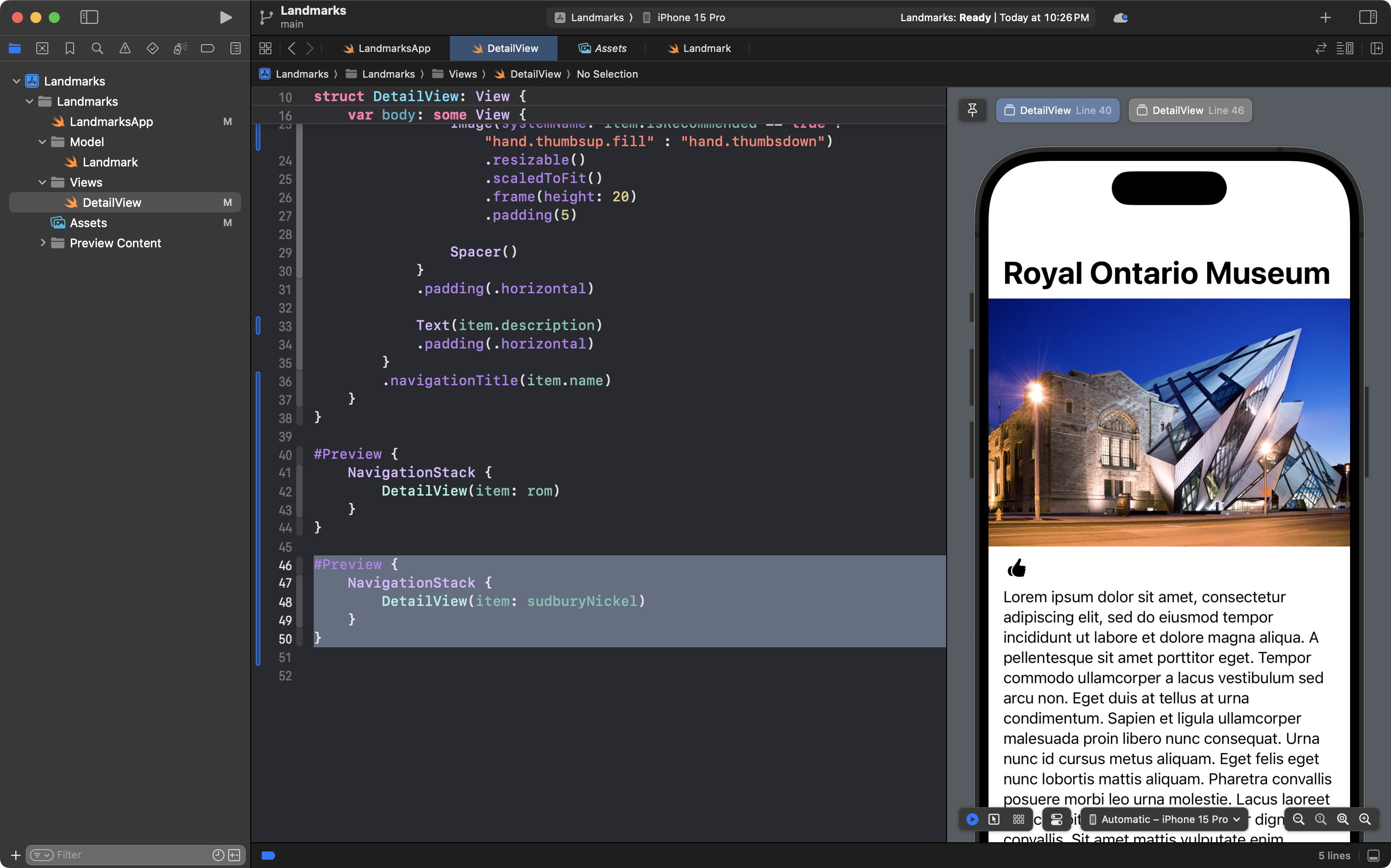Toggle the left navigator sidebar
Screen dimensions: 1391x868
[89, 17]
